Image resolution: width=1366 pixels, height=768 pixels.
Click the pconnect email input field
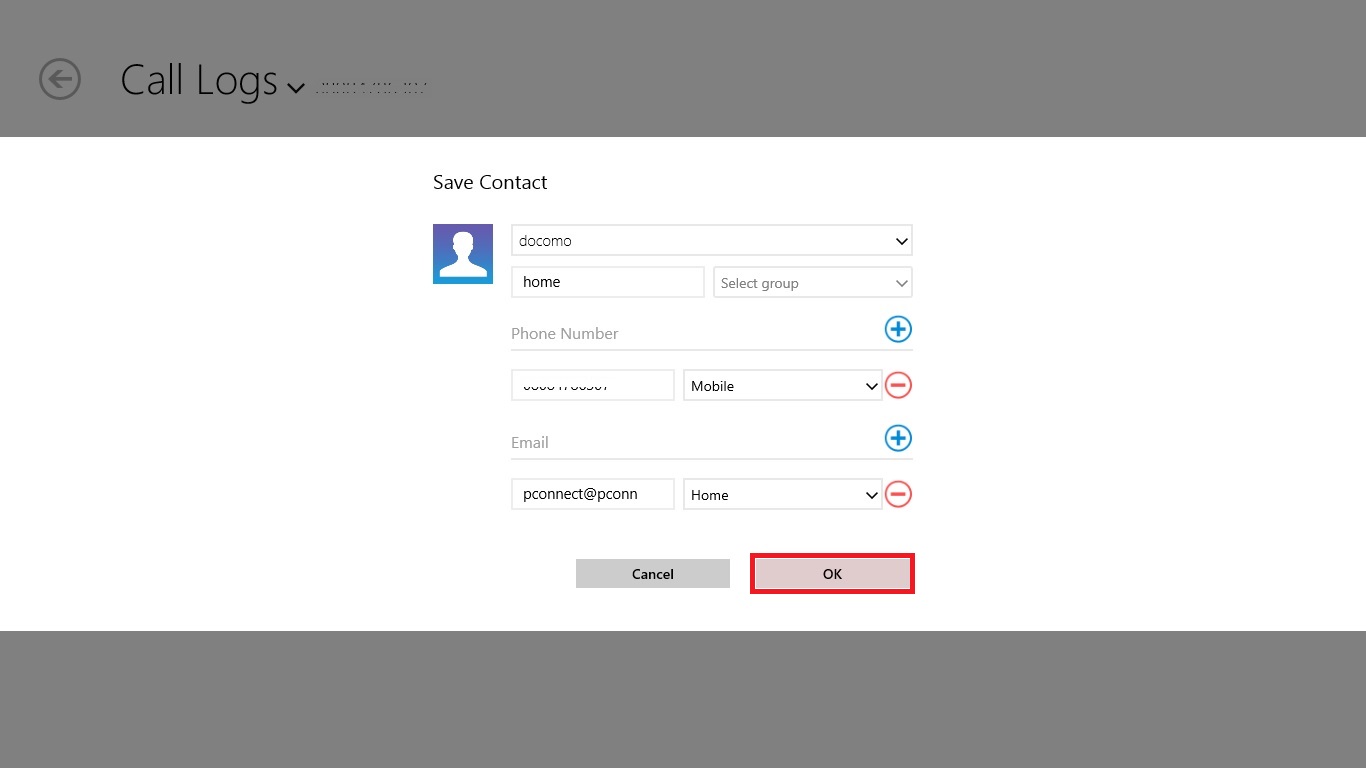click(592, 494)
